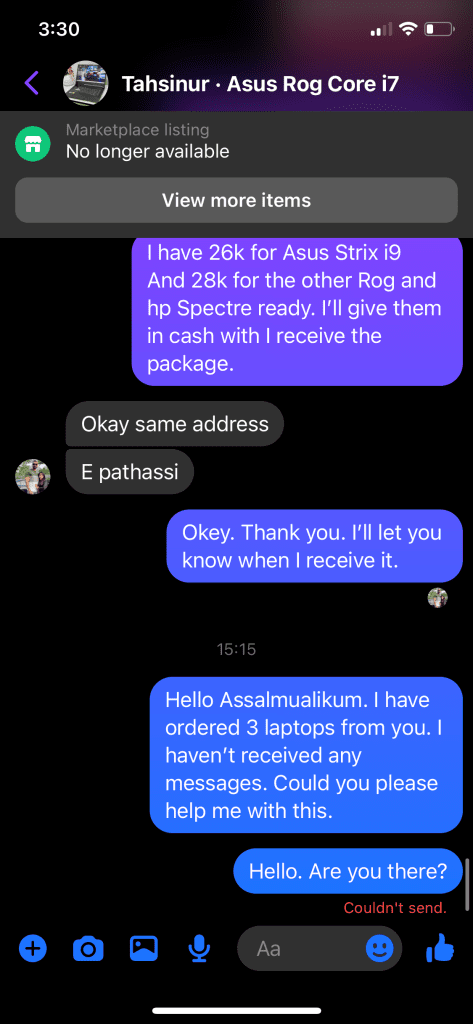Tap the laptop listing thumbnail in header

coord(85,84)
